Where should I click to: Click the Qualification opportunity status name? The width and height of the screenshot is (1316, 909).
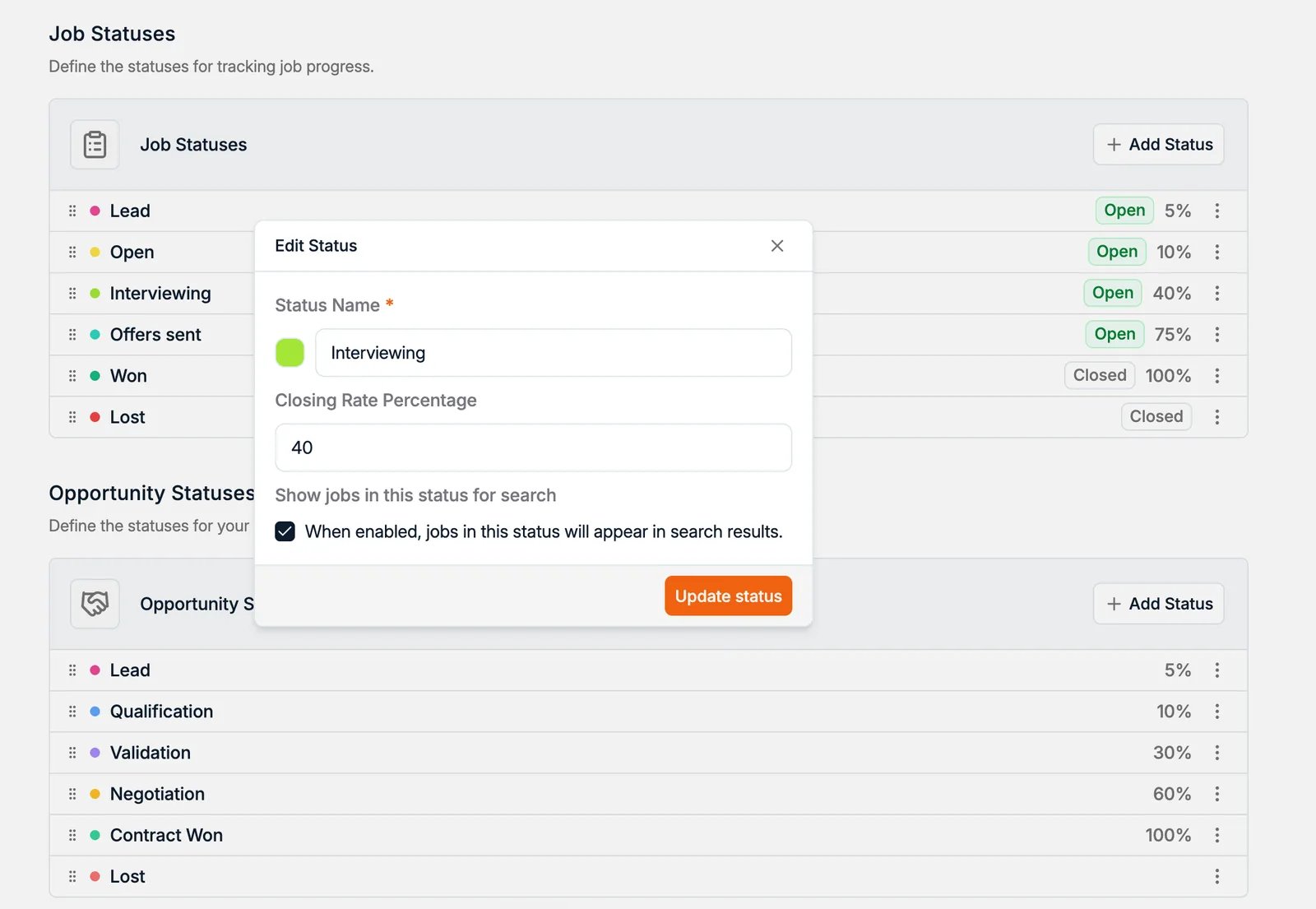click(161, 712)
